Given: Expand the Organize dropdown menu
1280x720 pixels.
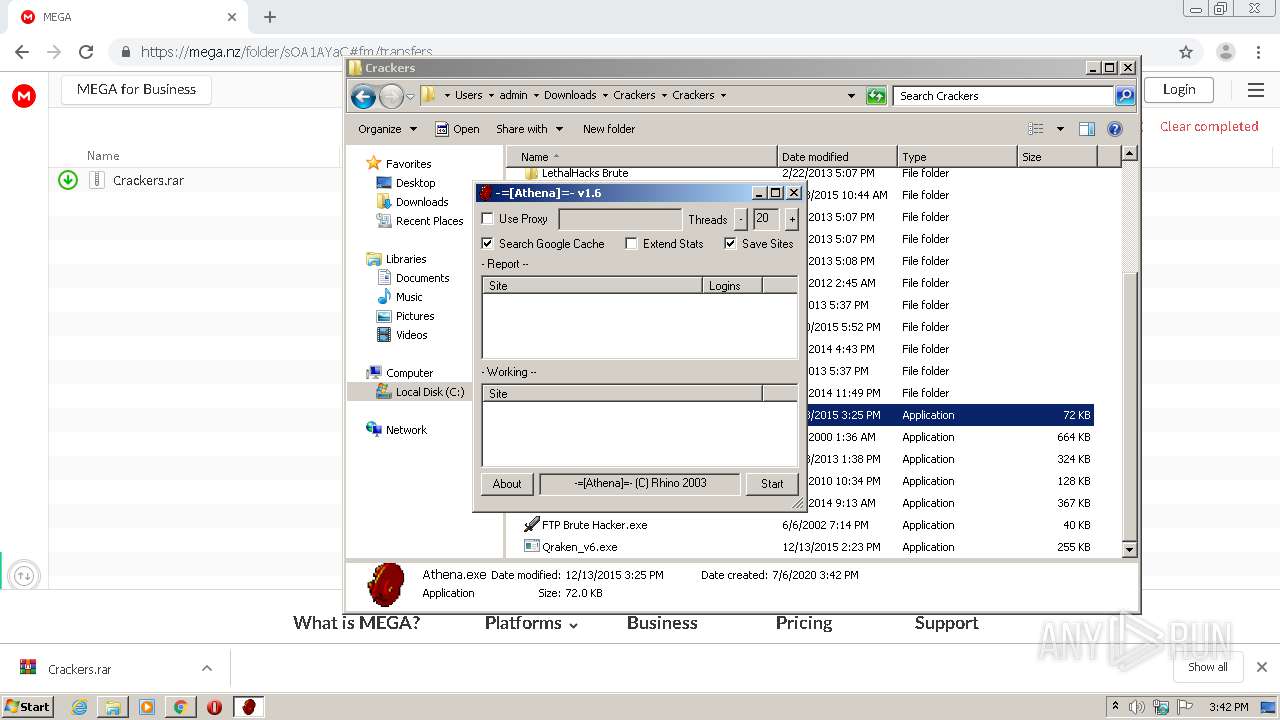Looking at the screenshot, I should click(387, 129).
